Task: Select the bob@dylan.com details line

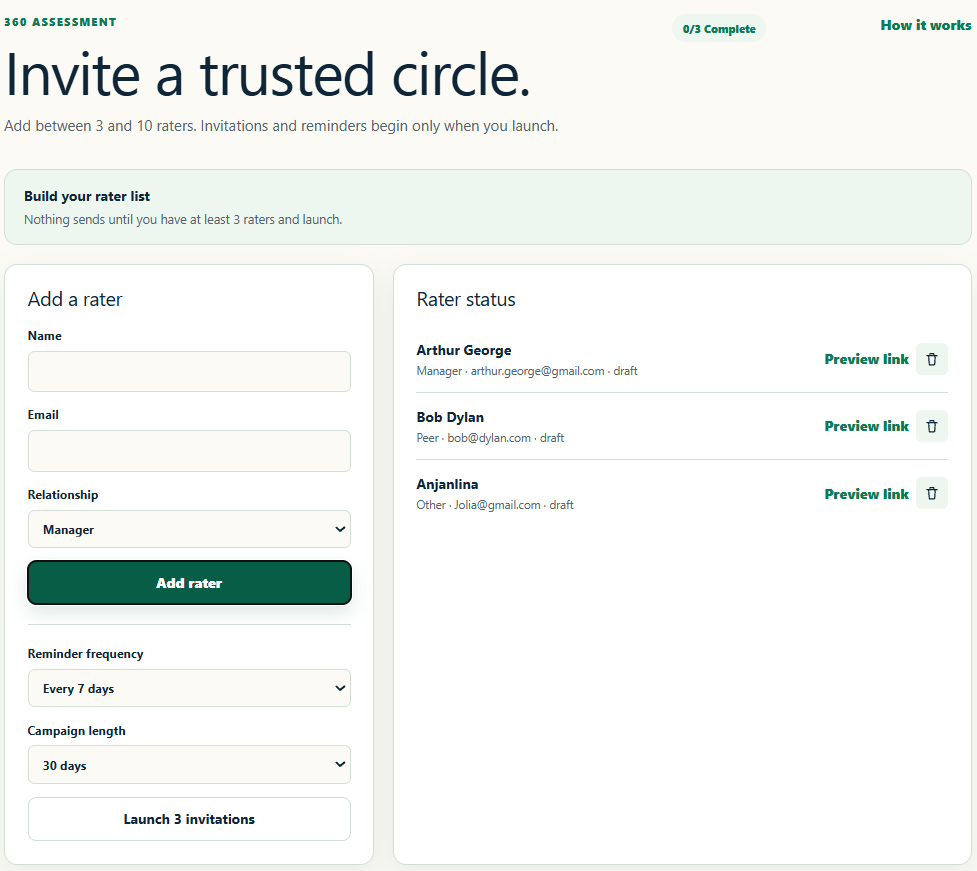Action: point(490,438)
